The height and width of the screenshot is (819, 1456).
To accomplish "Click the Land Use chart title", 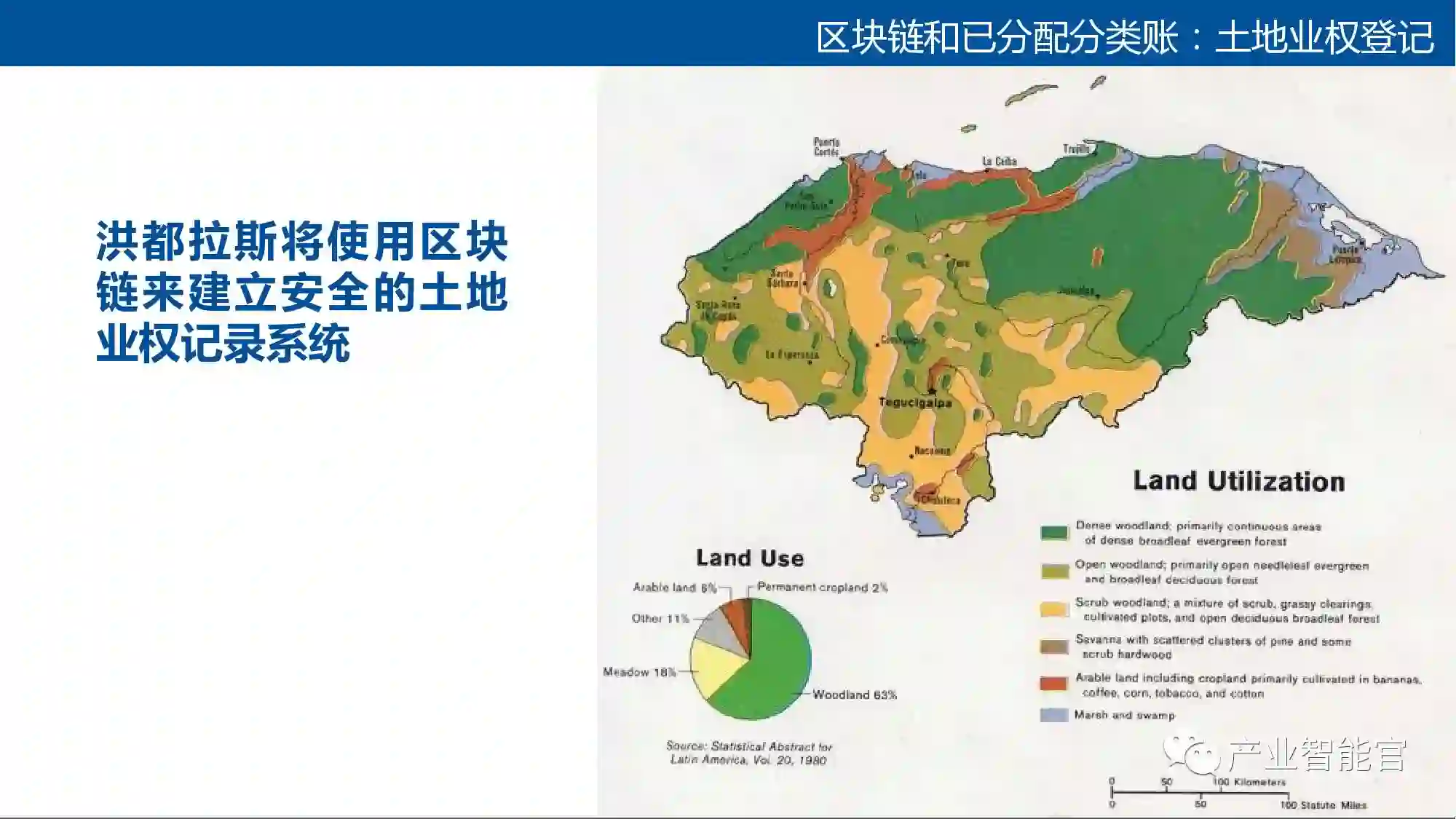I will pyautogui.click(x=750, y=558).
